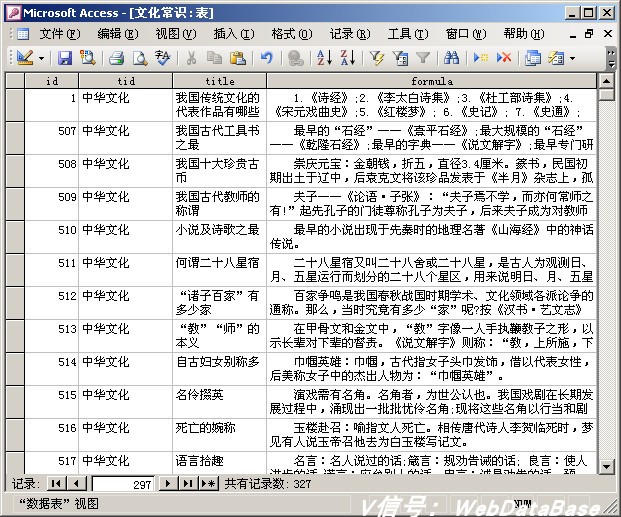Save the table with the floppy icon
The height and width of the screenshot is (517, 621).
pos(65,58)
